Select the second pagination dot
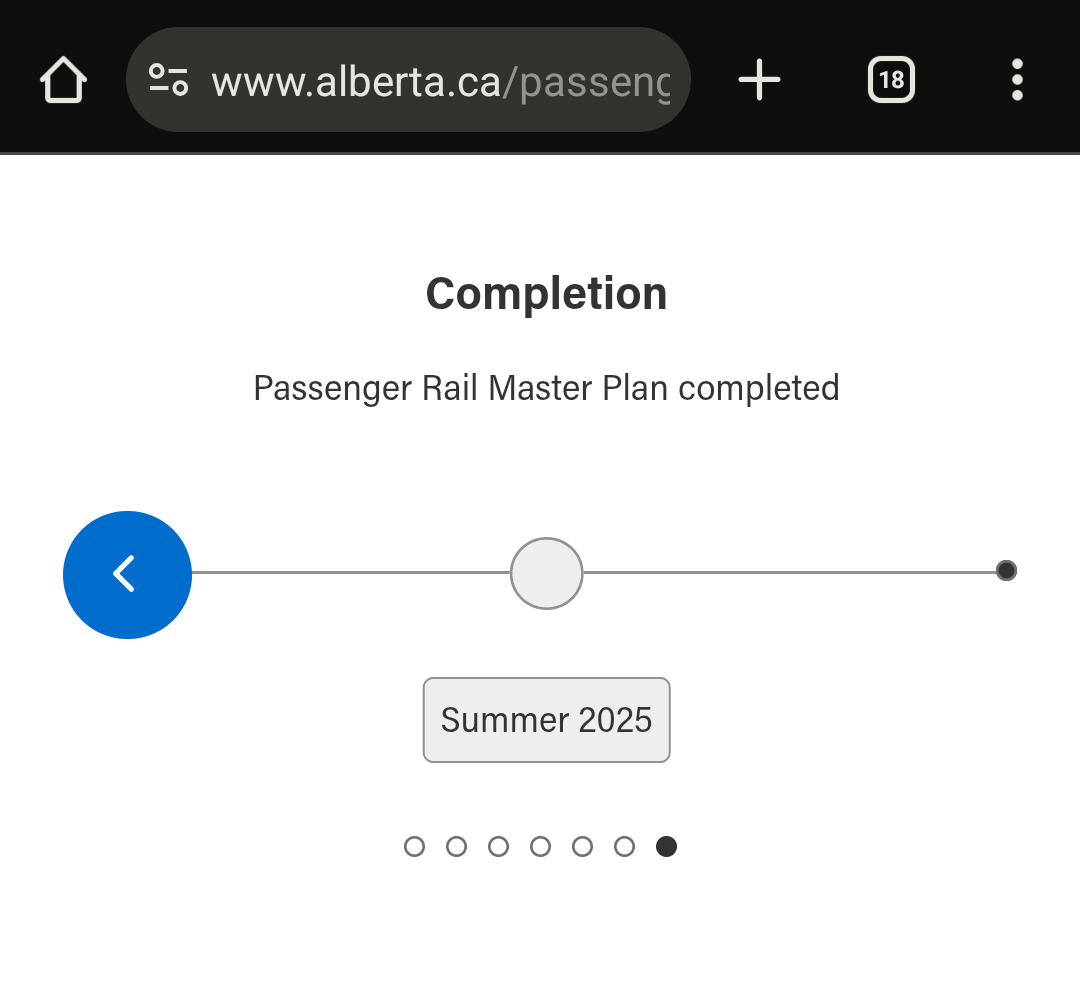Screen dimensions: 1080x1001 point(456,847)
